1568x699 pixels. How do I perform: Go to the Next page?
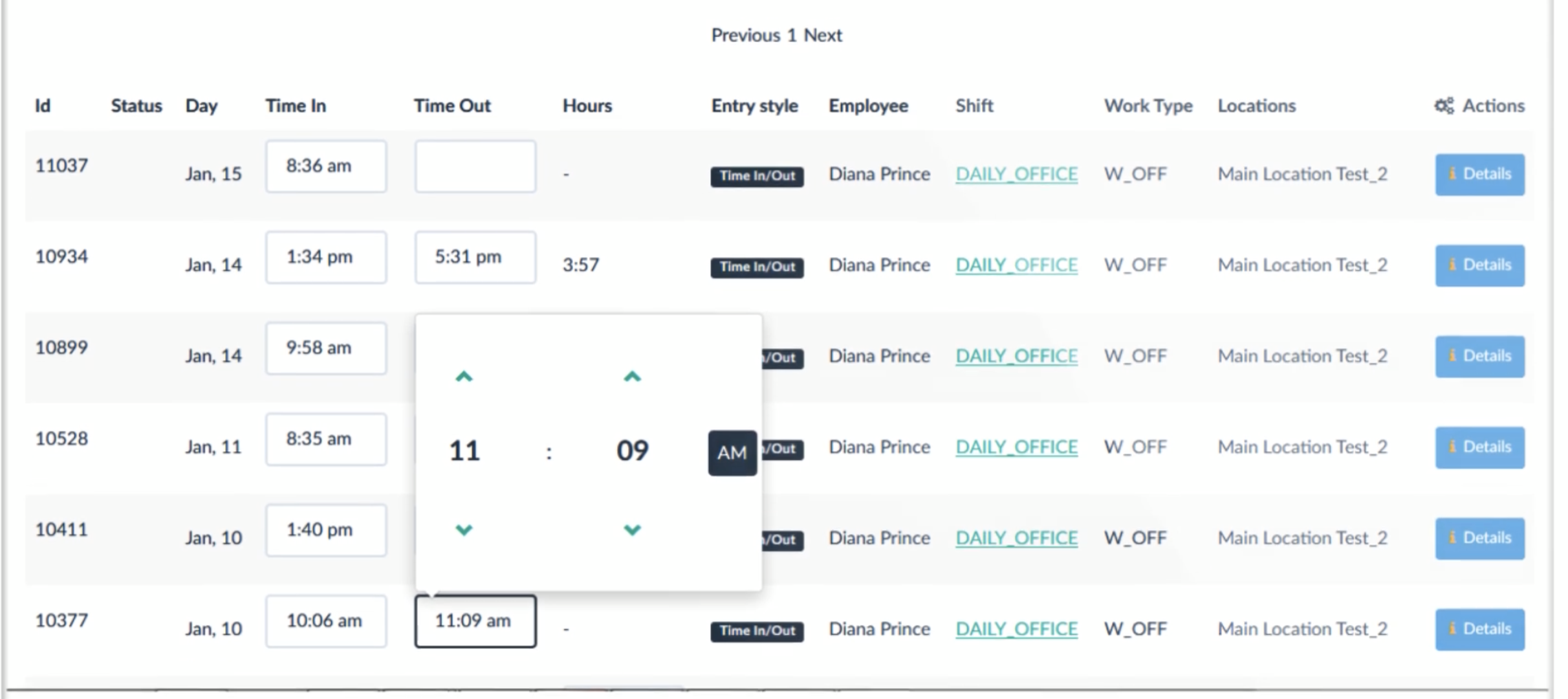823,35
